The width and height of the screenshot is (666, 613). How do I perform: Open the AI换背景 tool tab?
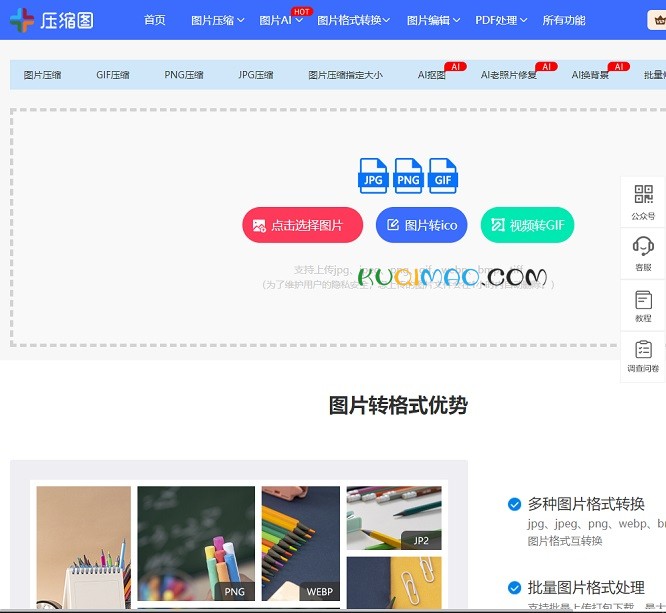[x=590, y=75]
